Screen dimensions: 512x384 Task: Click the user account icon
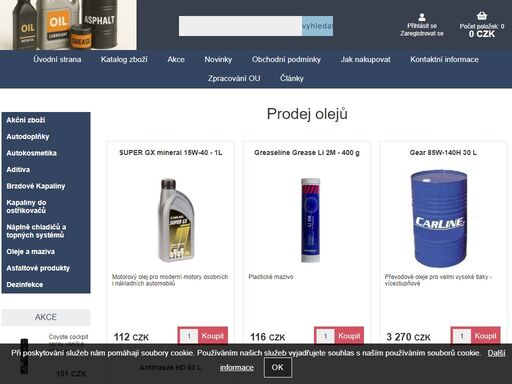coord(422,17)
